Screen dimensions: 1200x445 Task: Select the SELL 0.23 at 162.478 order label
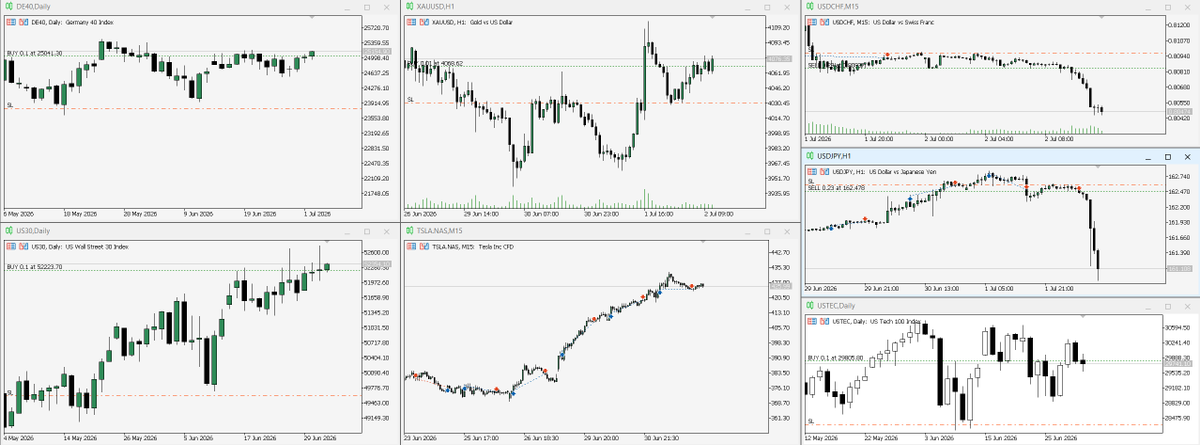(x=835, y=188)
